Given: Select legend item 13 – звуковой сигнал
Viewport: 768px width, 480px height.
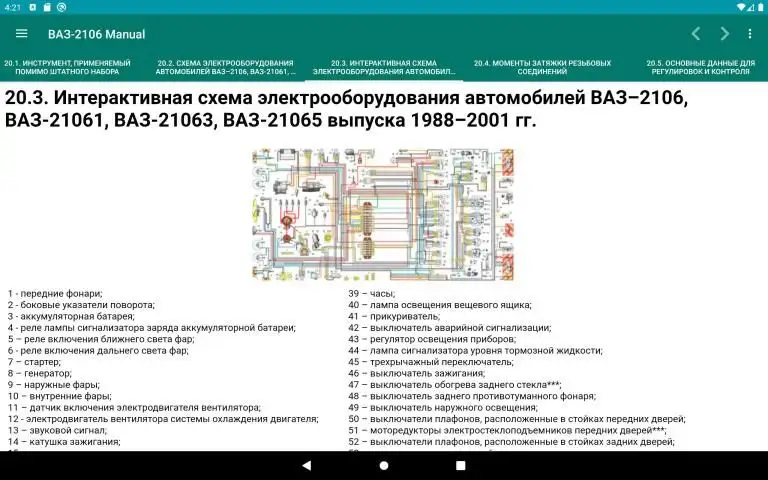Looking at the screenshot, I should [57, 431].
